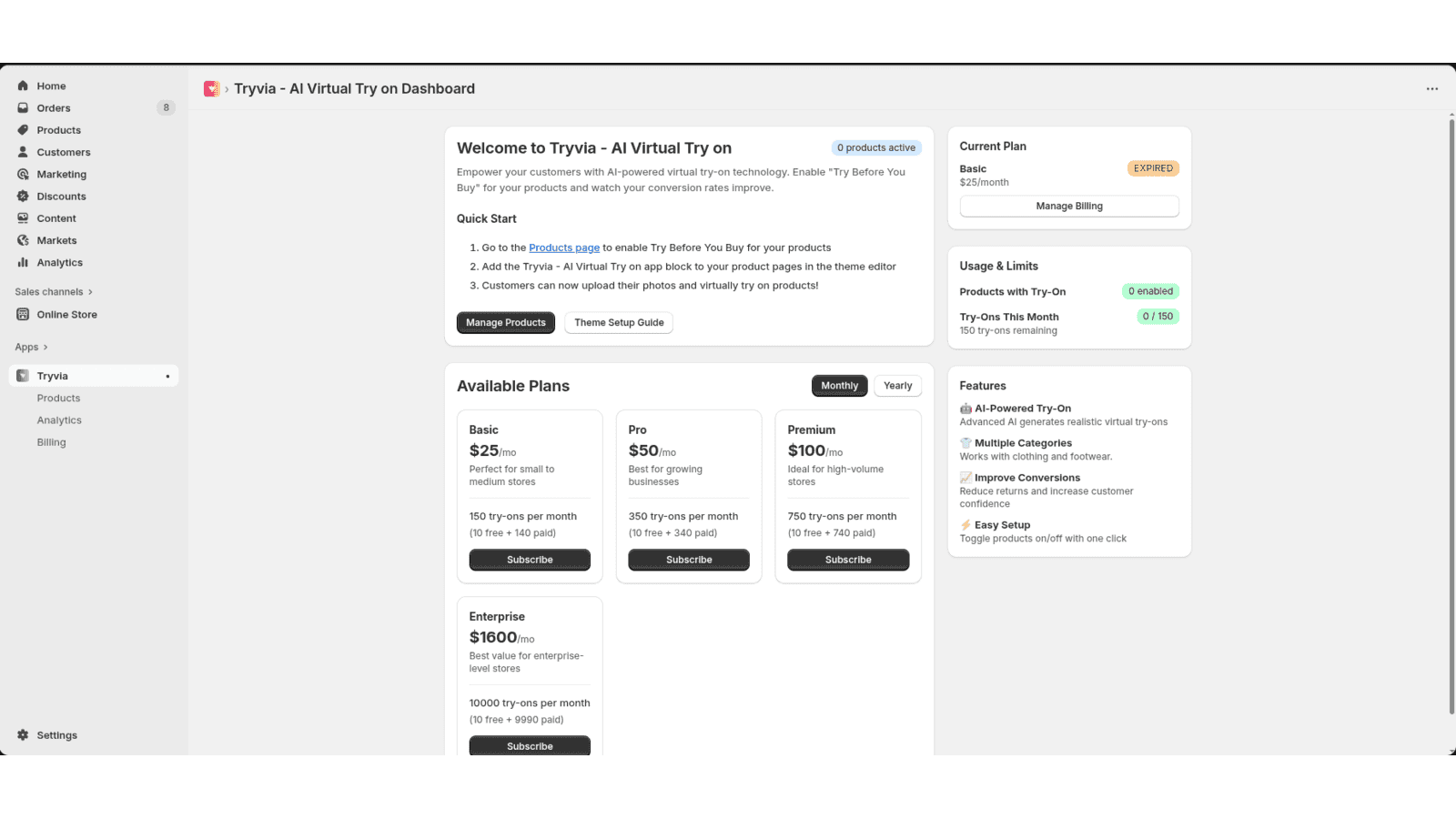Click the Online Store storefront icon
Image resolution: width=1456 pixels, height=819 pixels.
(23, 314)
